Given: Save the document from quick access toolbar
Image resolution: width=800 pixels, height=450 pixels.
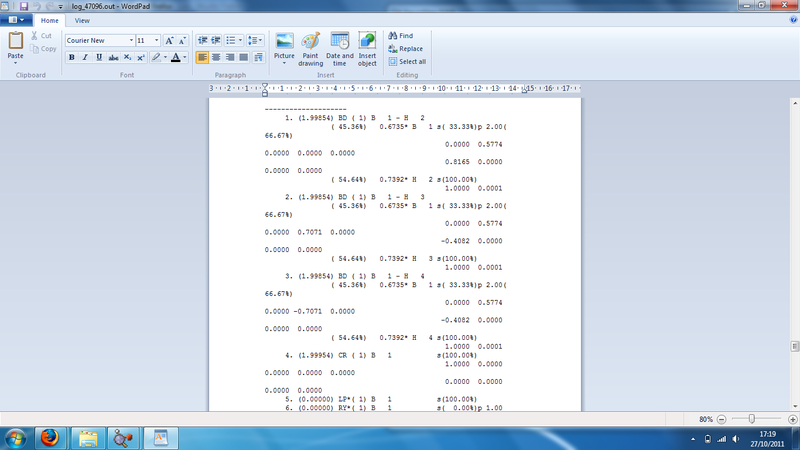Looking at the screenshot, I should click(23, 7).
